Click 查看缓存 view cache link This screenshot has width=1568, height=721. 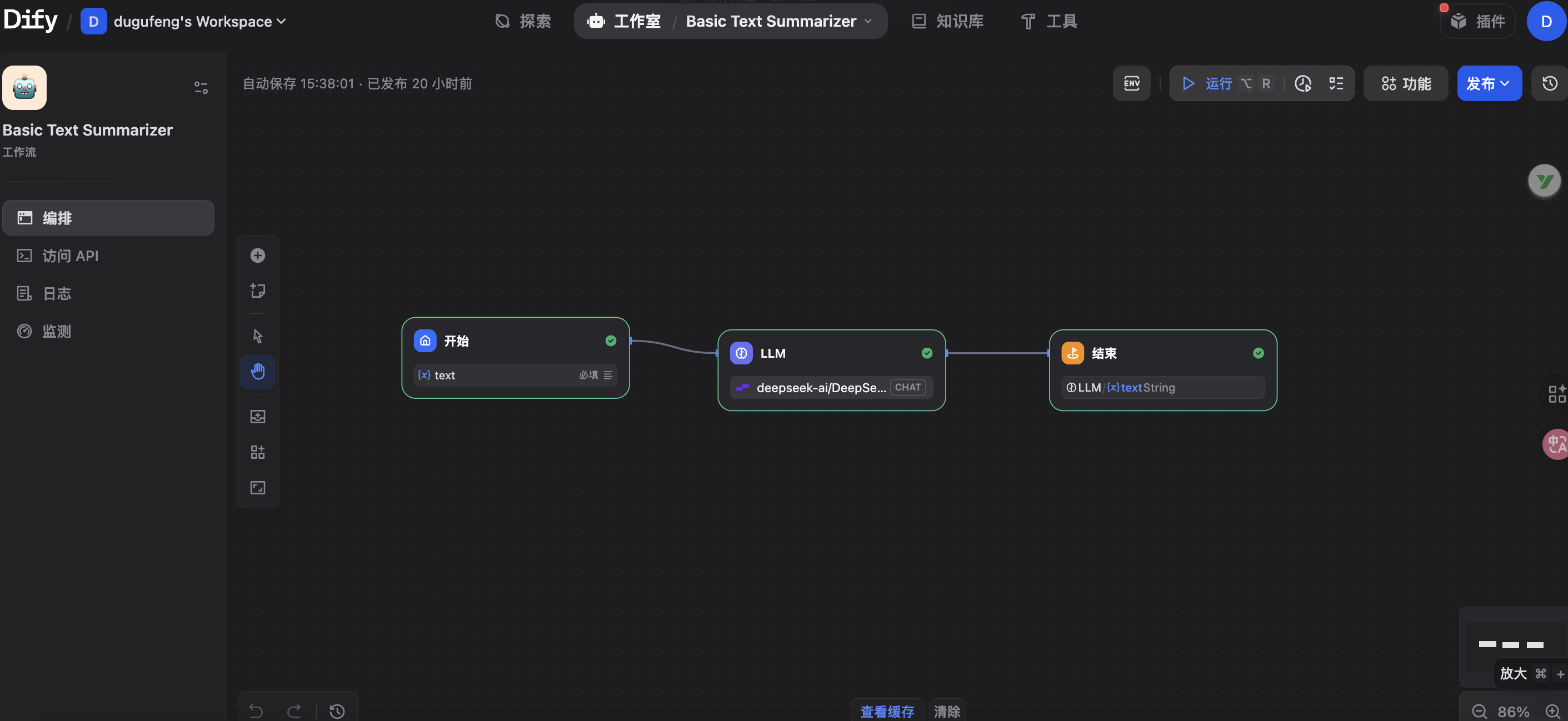pyautogui.click(x=887, y=711)
